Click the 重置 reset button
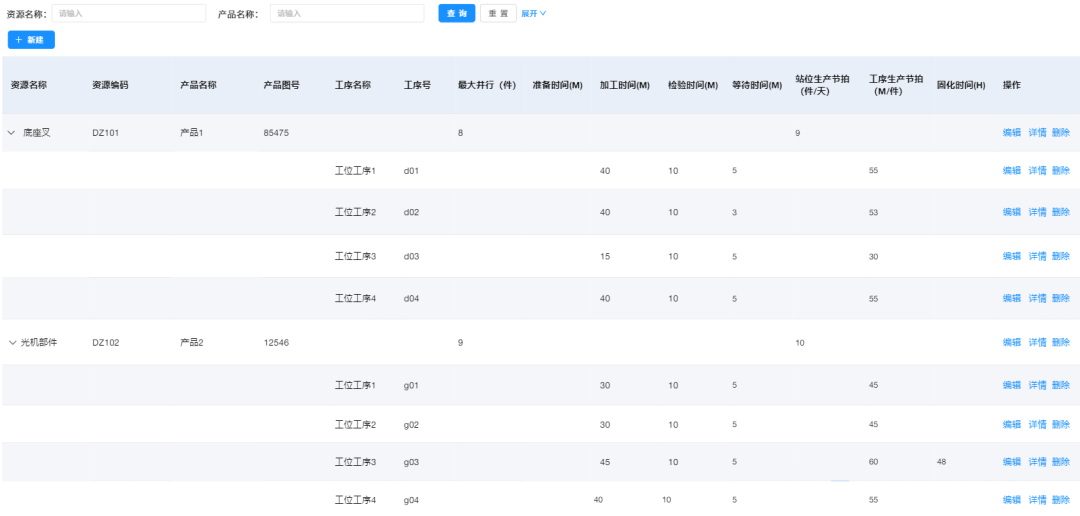 click(498, 13)
